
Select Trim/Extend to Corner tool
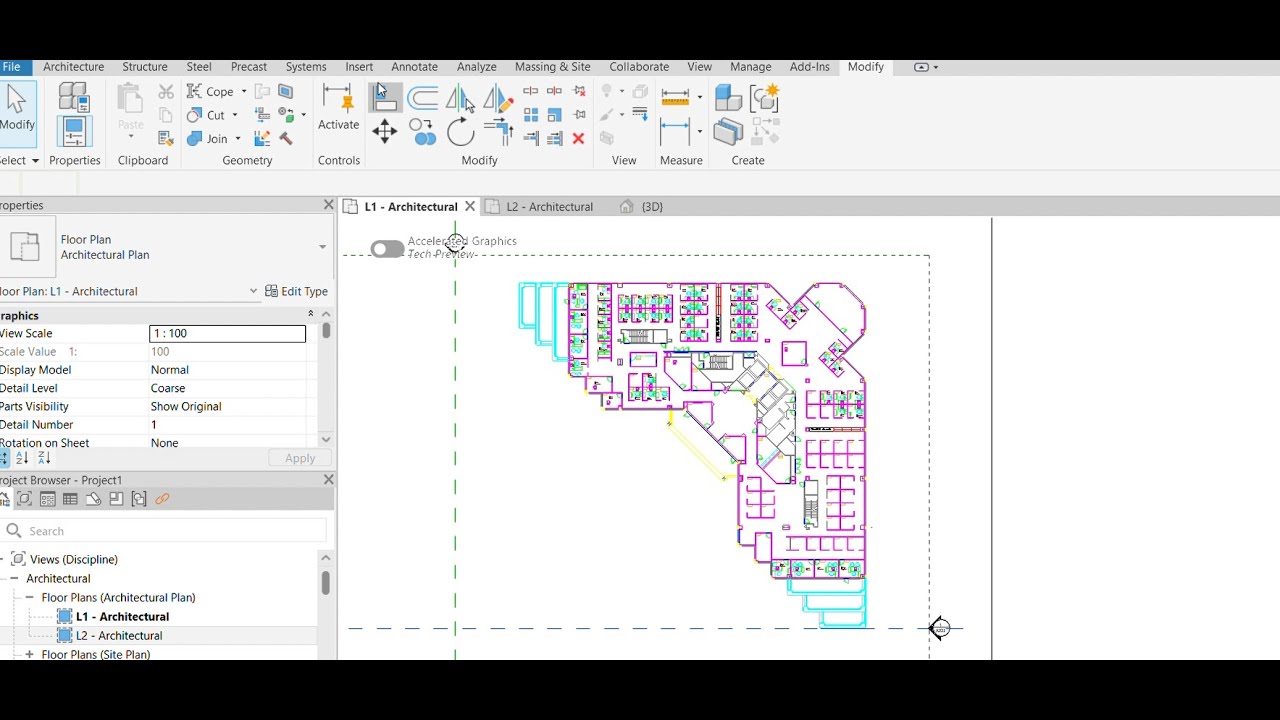pyautogui.click(x=497, y=132)
